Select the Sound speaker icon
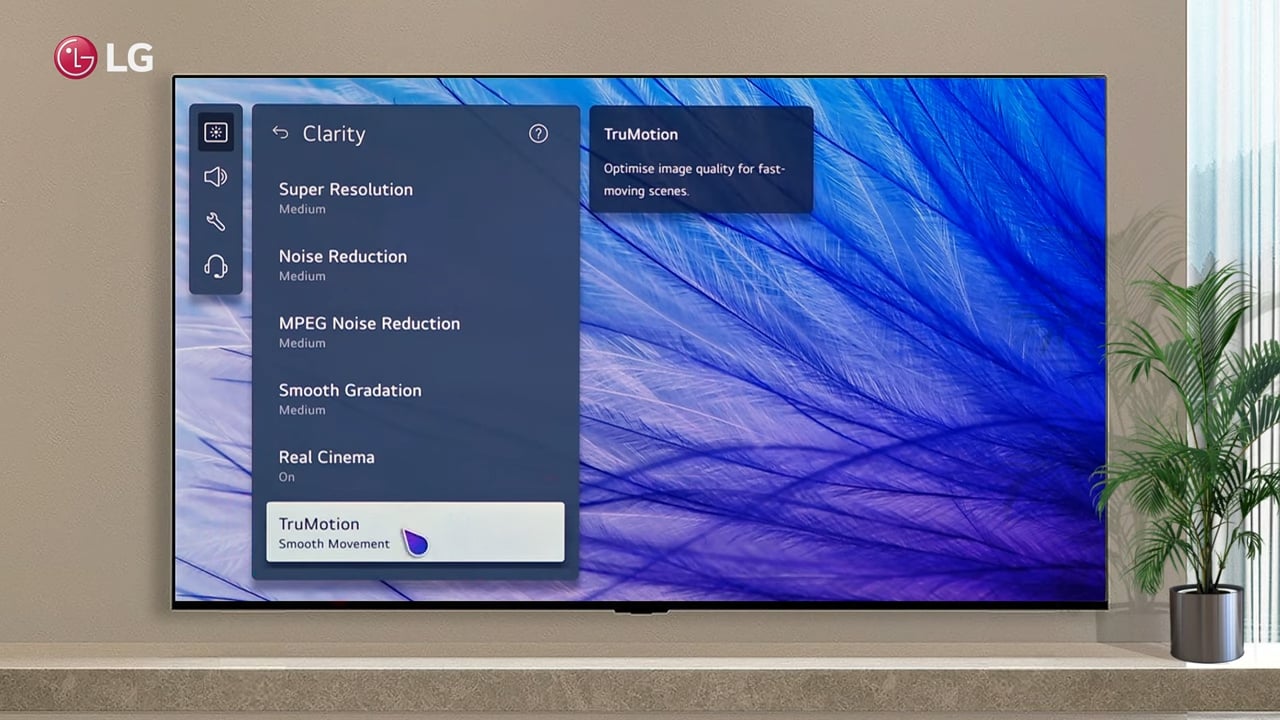The height and width of the screenshot is (720, 1280). [216, 177]
